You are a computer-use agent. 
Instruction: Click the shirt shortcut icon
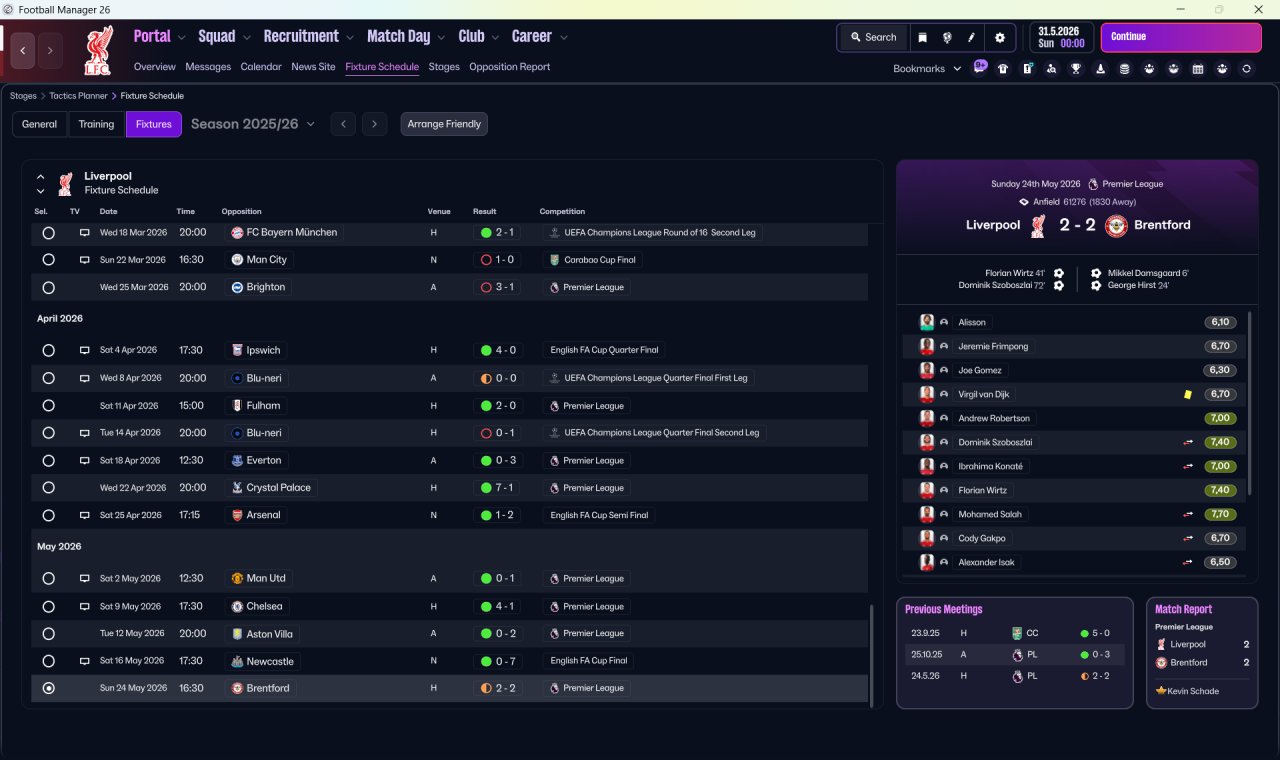pyautogui.click(x=1003, y=69)
